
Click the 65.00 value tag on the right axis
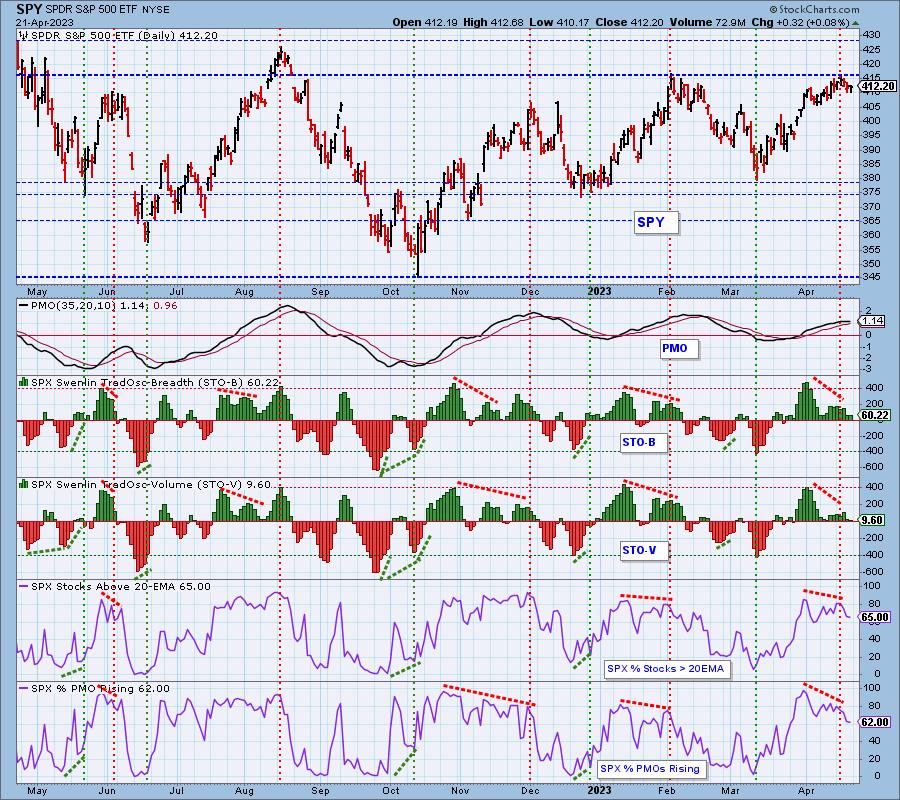(x=876, y=618)
